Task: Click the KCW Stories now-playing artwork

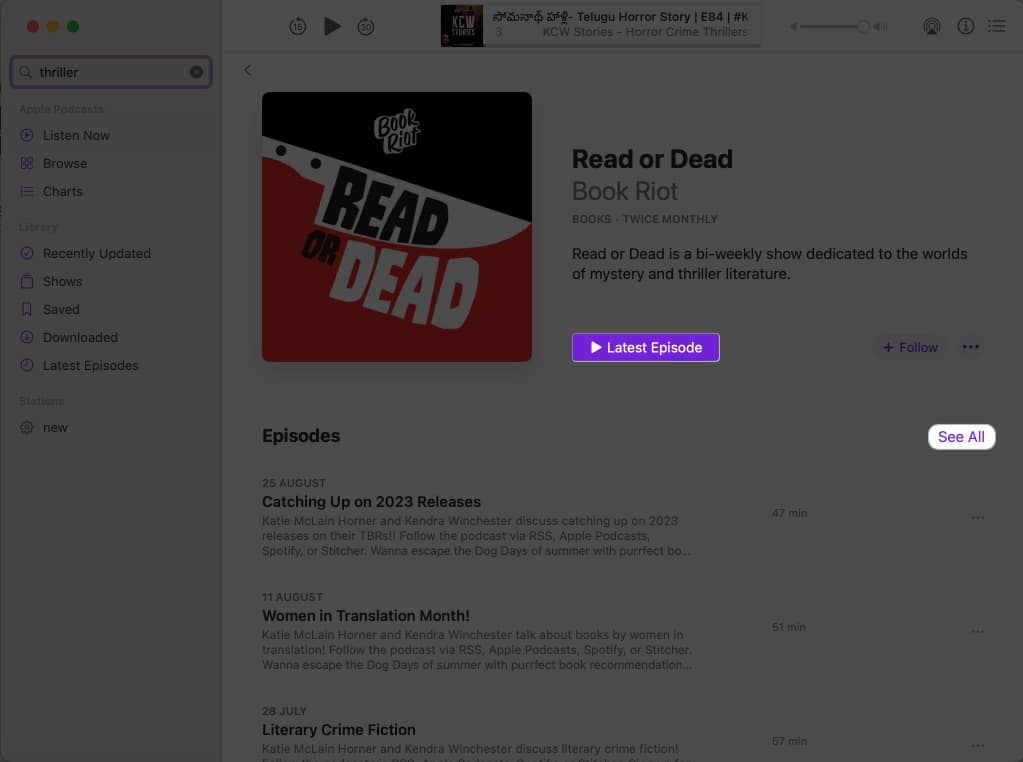Action: 462,26
